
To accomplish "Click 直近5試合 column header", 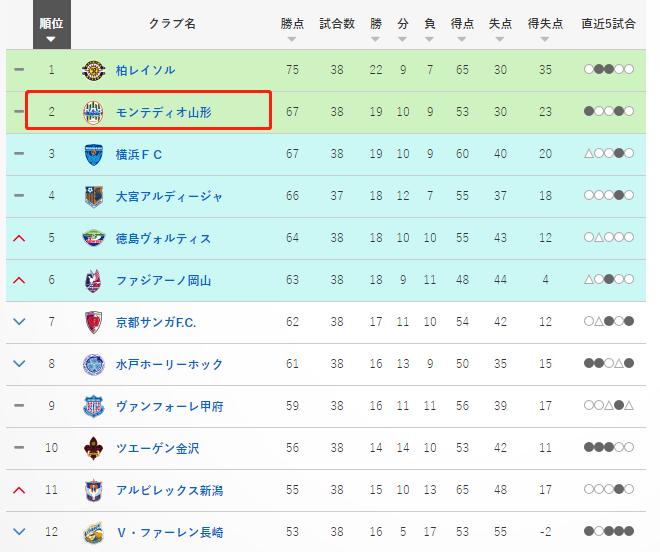I will point(608,23).
